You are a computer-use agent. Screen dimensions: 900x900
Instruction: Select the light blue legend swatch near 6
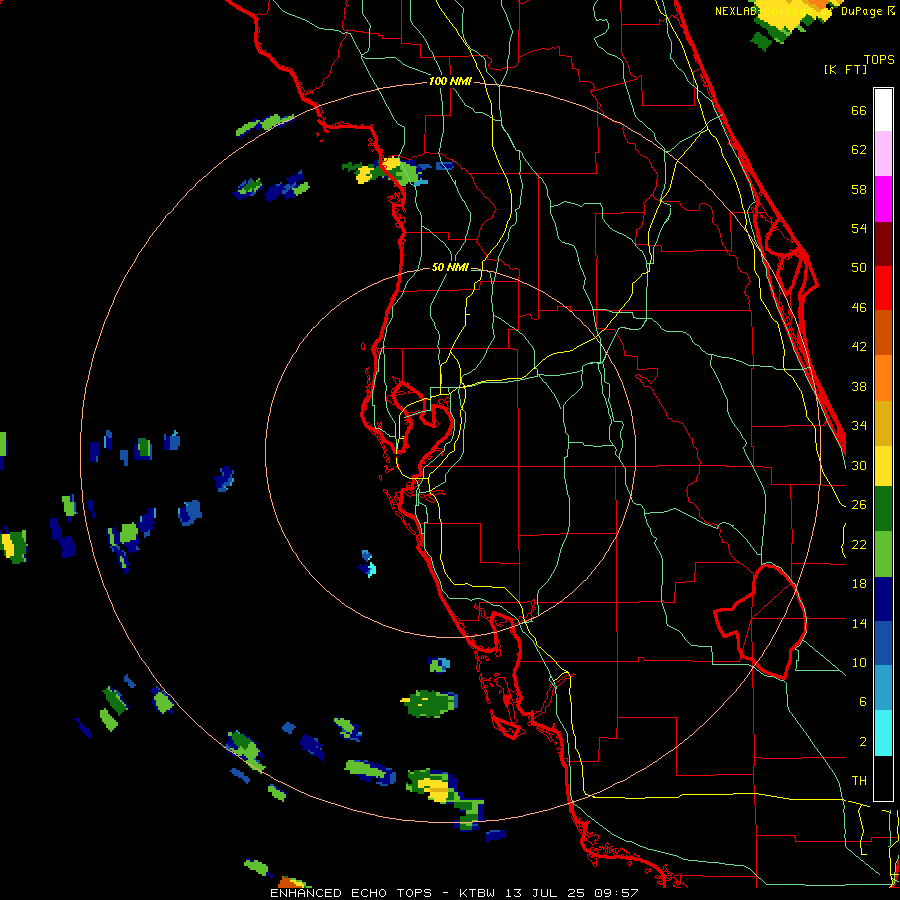pos(883,688)
